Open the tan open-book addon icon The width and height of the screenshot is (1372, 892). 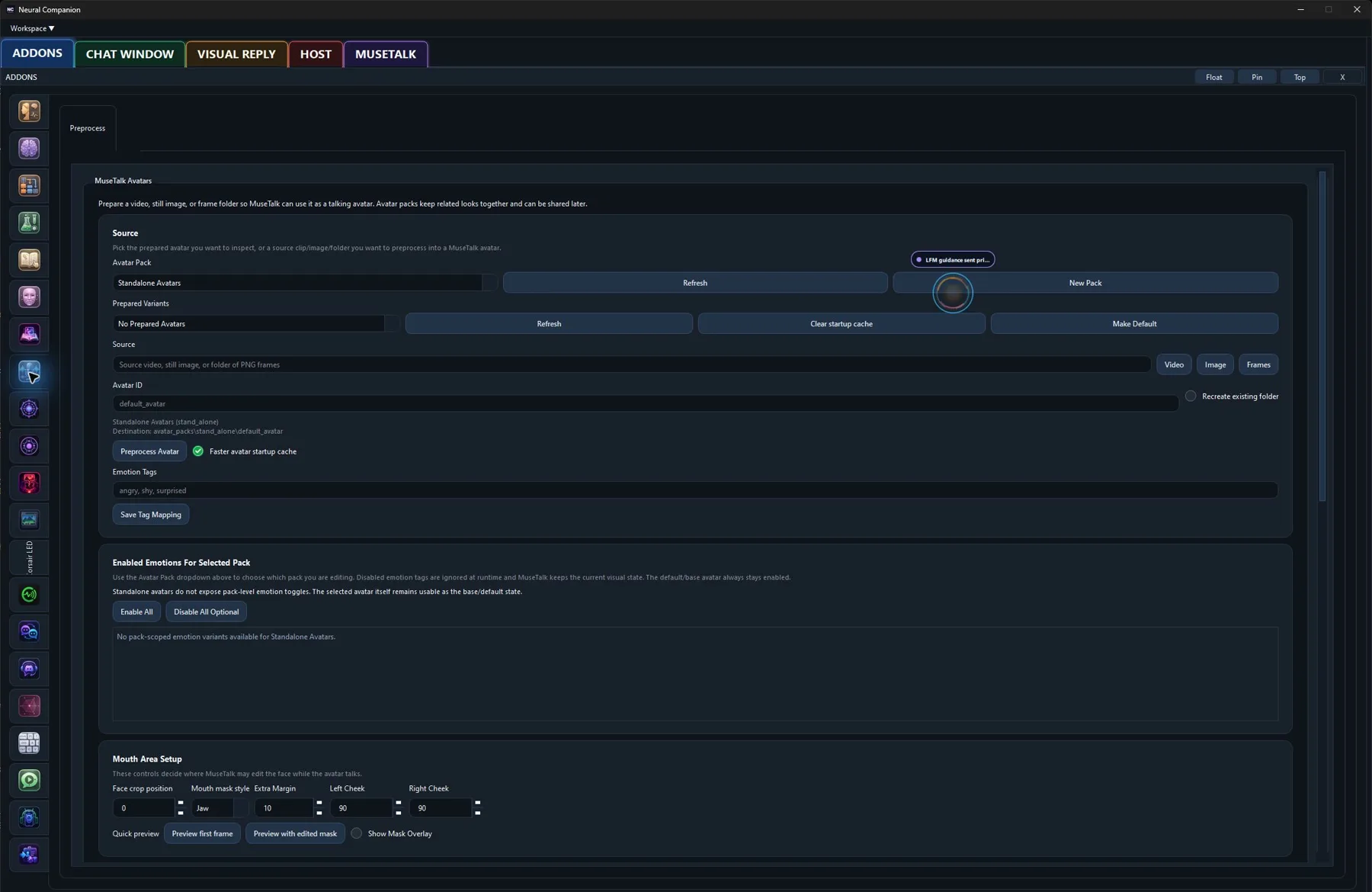pos(29,260)
